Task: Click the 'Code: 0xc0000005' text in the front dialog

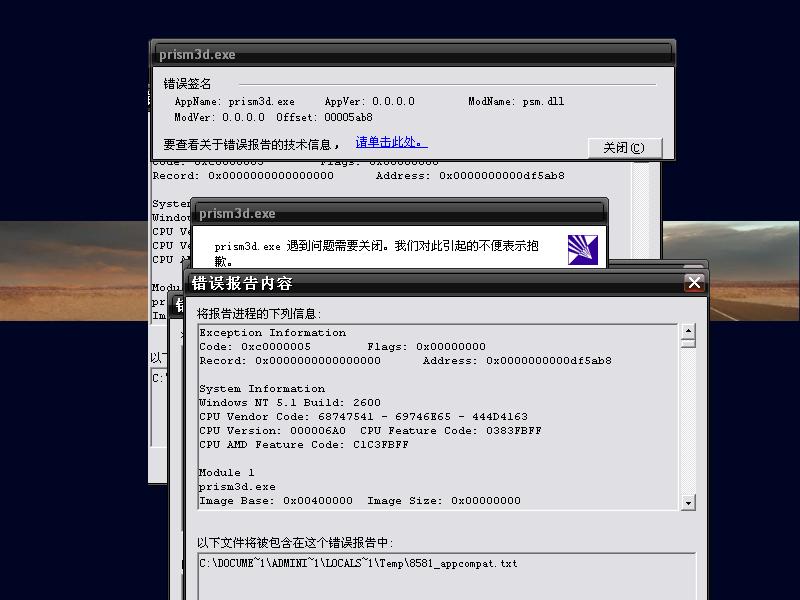Action: point(255,347)
